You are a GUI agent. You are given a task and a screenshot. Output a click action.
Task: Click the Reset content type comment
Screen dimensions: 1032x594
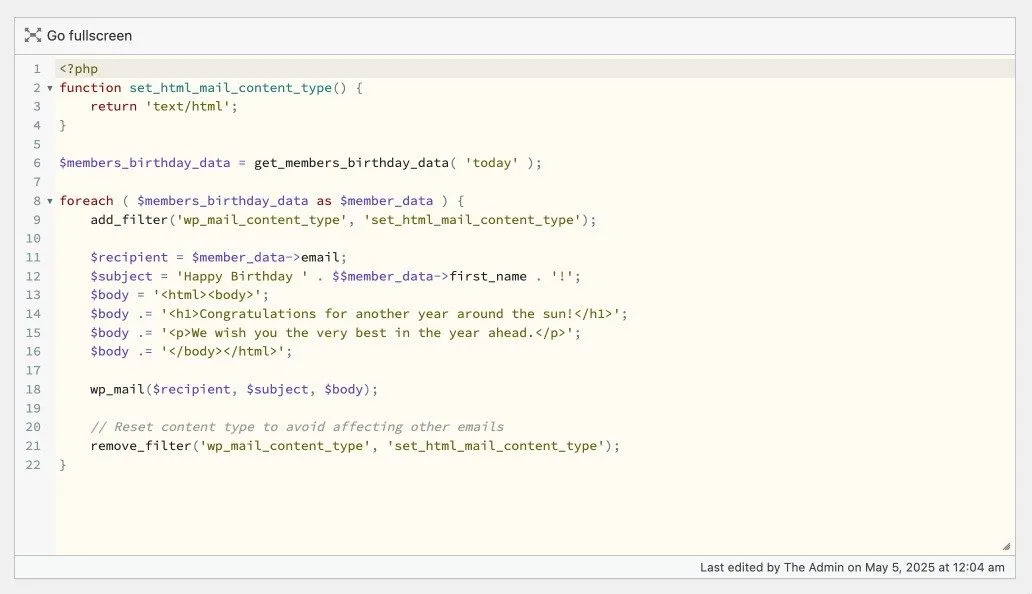pyautogui.click(x=297, y=427)
